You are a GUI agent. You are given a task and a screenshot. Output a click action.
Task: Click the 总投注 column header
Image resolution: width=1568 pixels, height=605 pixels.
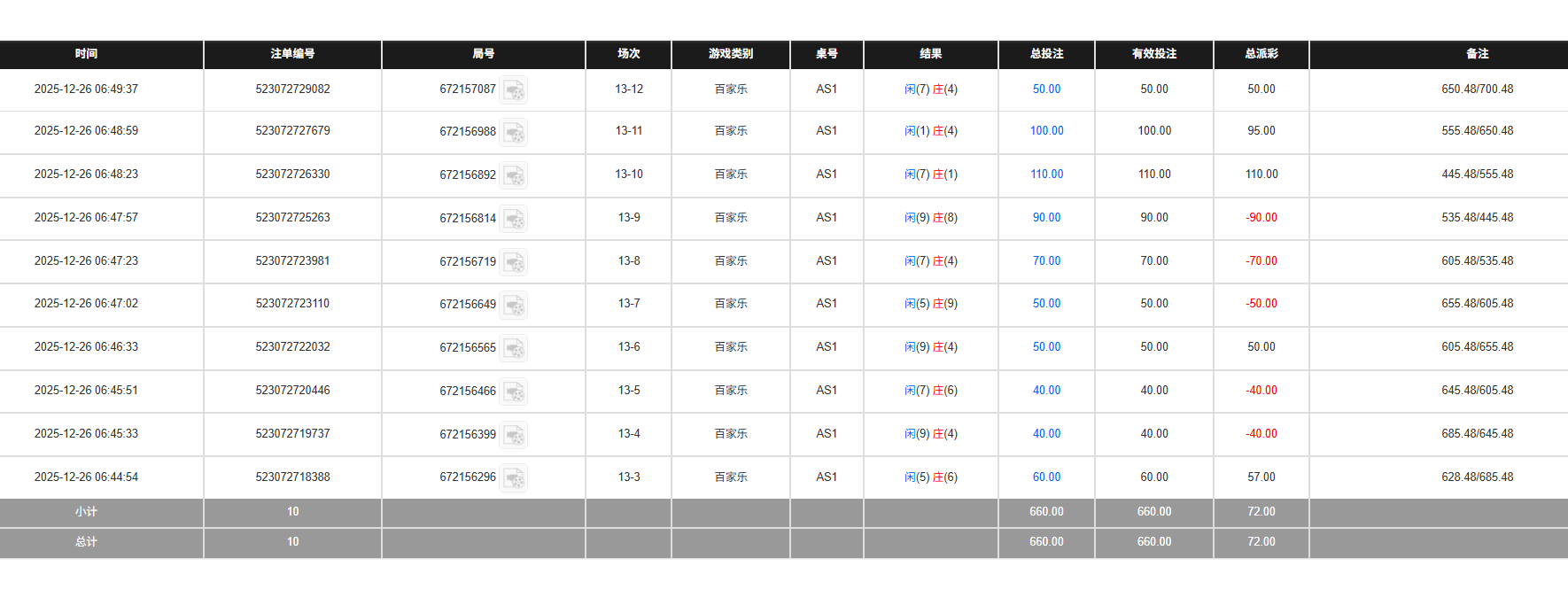click(1046, 54)
